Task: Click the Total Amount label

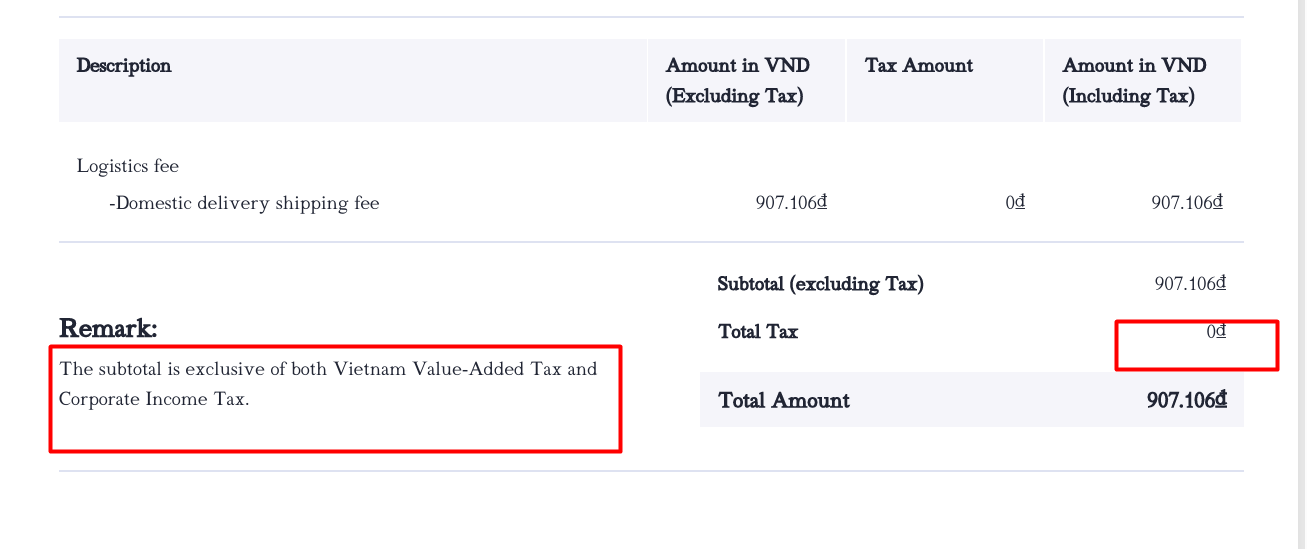Action: [784, 401]
